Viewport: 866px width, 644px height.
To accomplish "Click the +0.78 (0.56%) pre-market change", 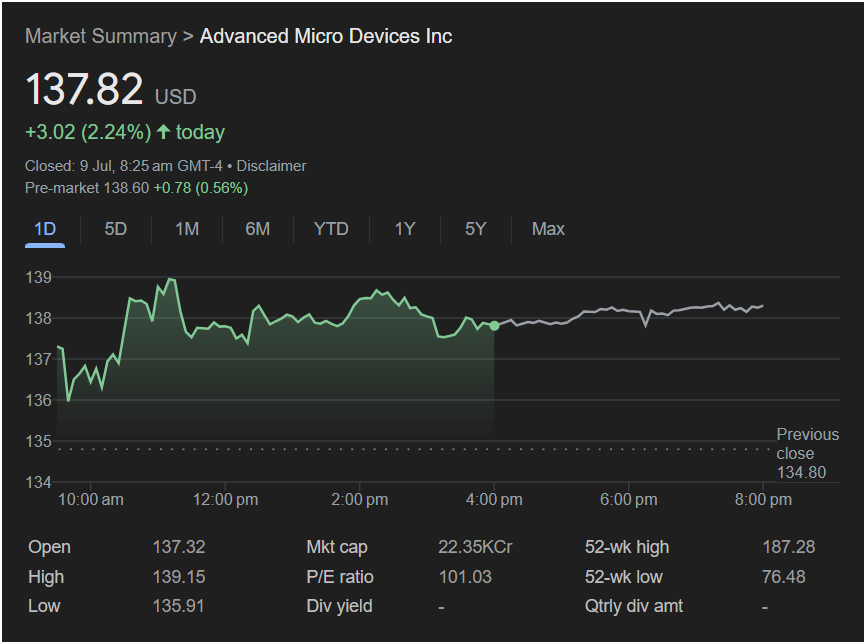I will pyautogui.click(x=200, y=188).
